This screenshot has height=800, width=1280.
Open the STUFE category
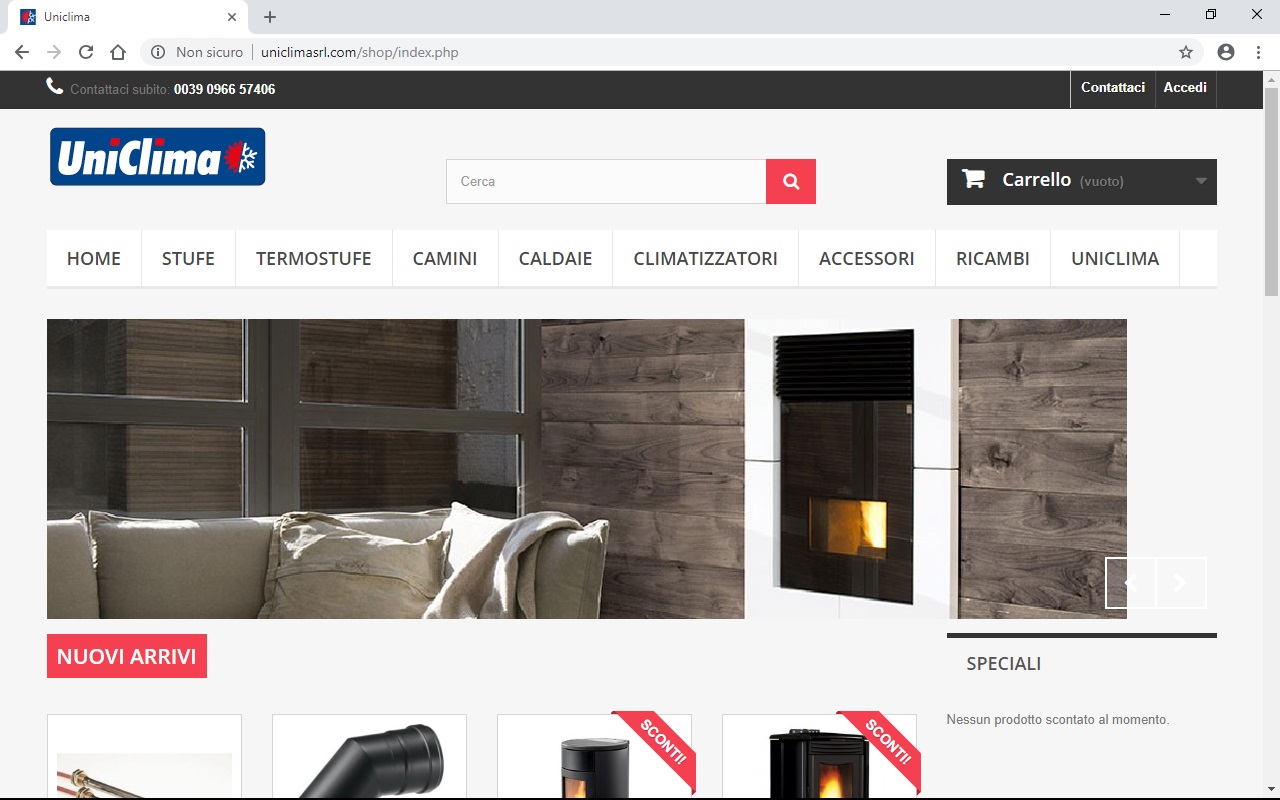point(188,258)
